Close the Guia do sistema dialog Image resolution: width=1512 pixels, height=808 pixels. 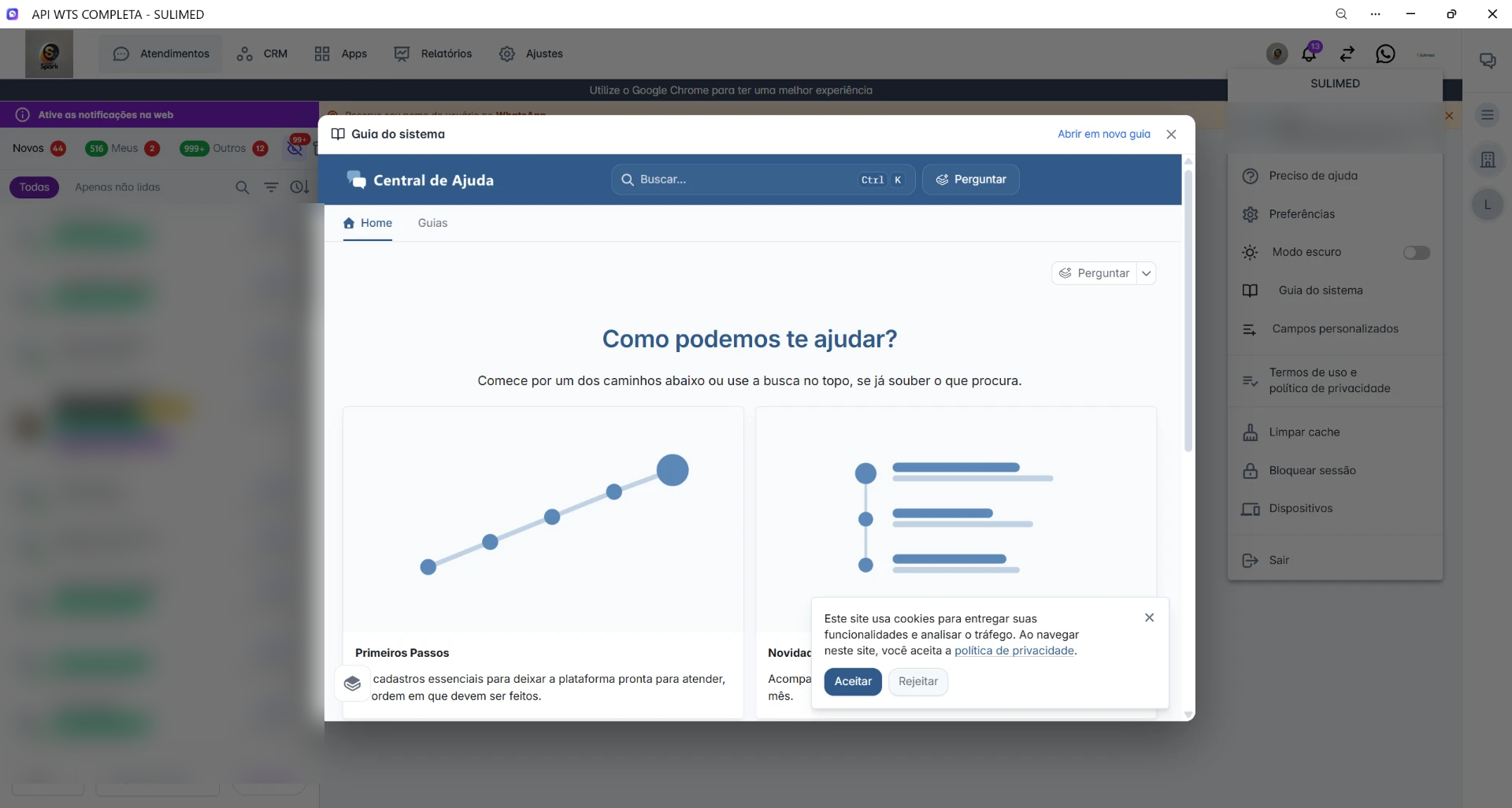tap(1171, 135)
